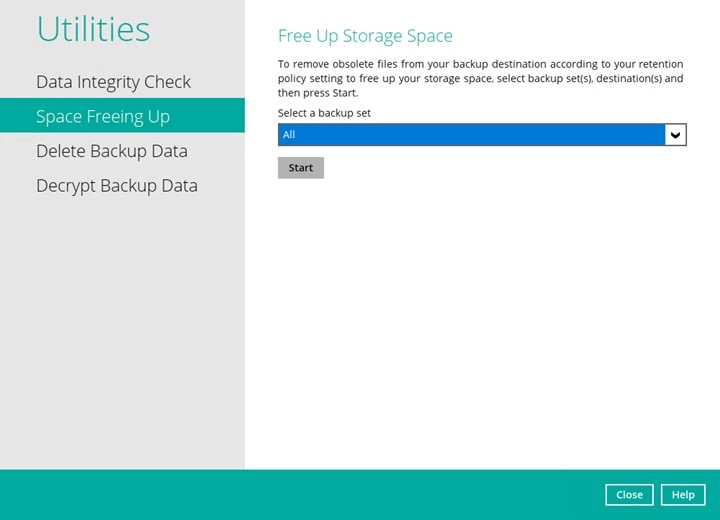Click the 'Free Up Storage Space' heading
The image size is (720, 520).
(x=365, y=36)
